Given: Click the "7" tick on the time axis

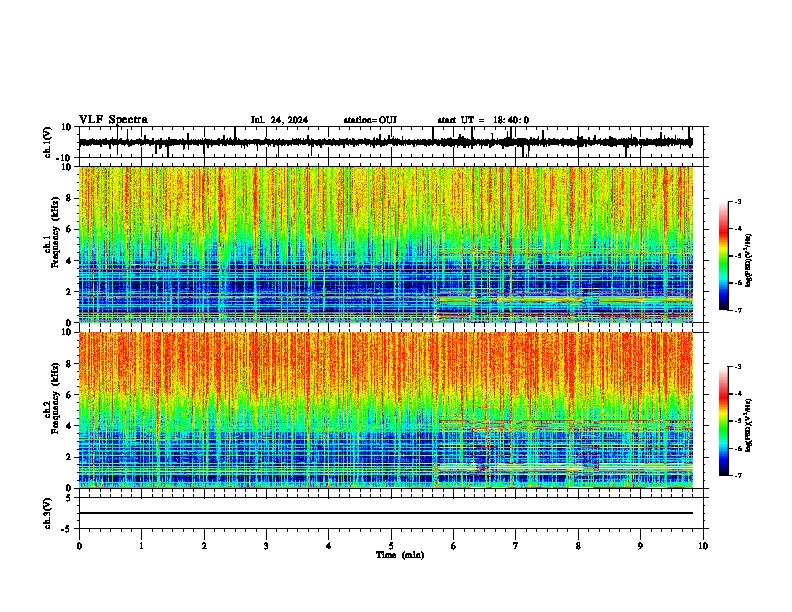Looking at the screenshot, I should 516,546.
